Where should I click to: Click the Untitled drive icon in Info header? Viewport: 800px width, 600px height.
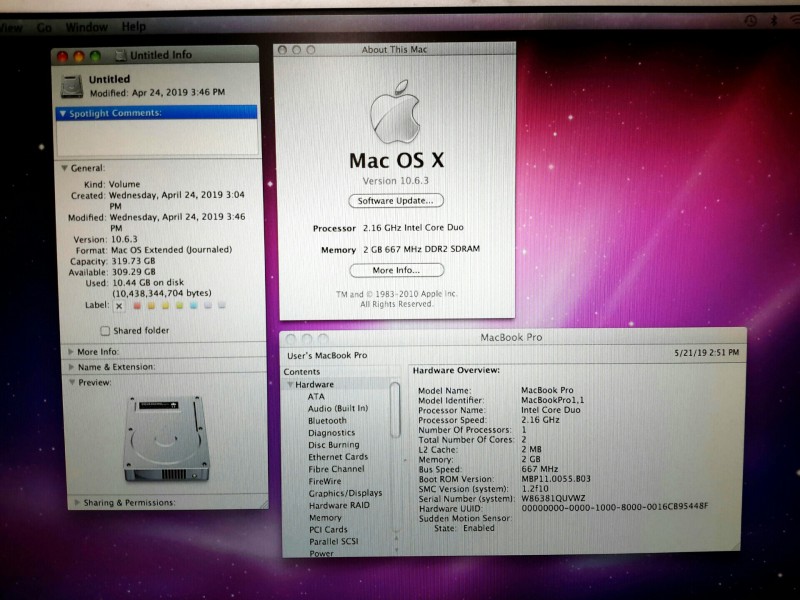[72, 86]
